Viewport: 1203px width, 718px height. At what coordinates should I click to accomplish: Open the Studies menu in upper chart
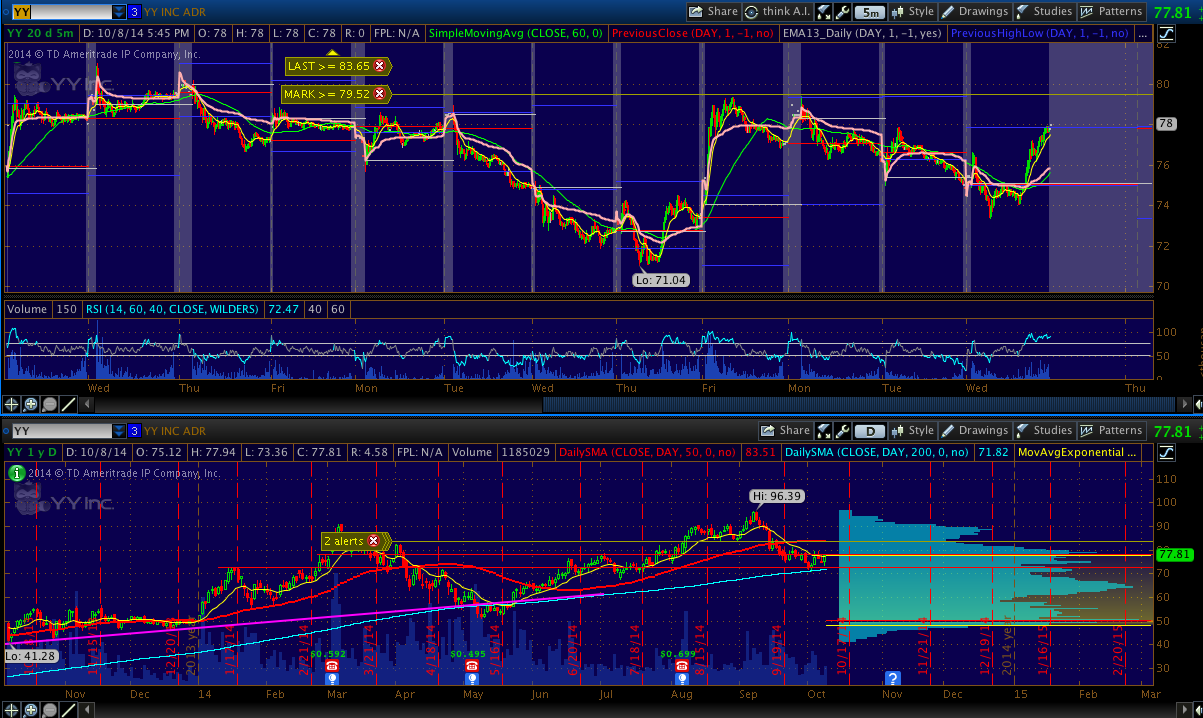1043,12
